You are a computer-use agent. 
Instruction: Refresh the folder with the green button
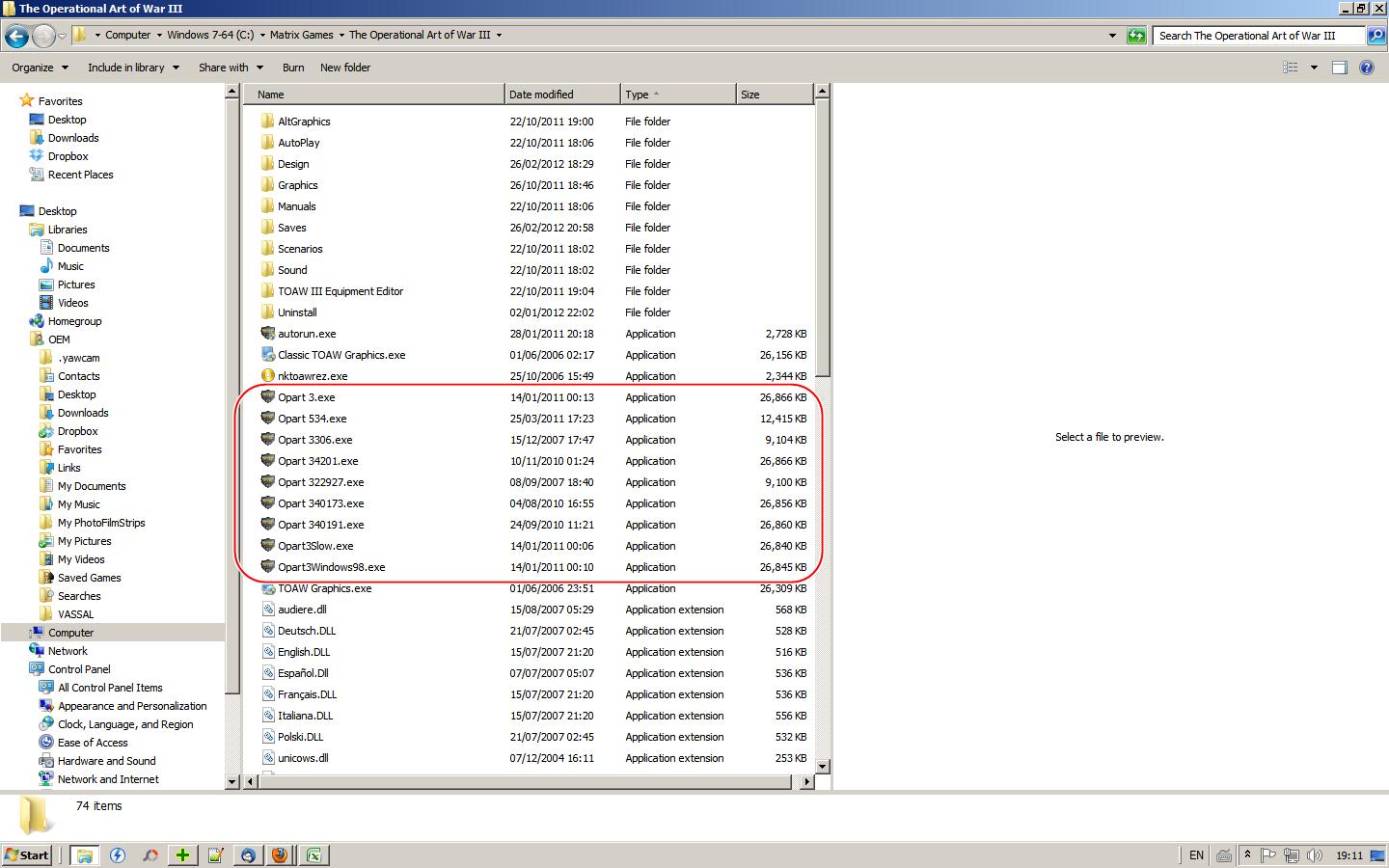tap(1136, 36)
